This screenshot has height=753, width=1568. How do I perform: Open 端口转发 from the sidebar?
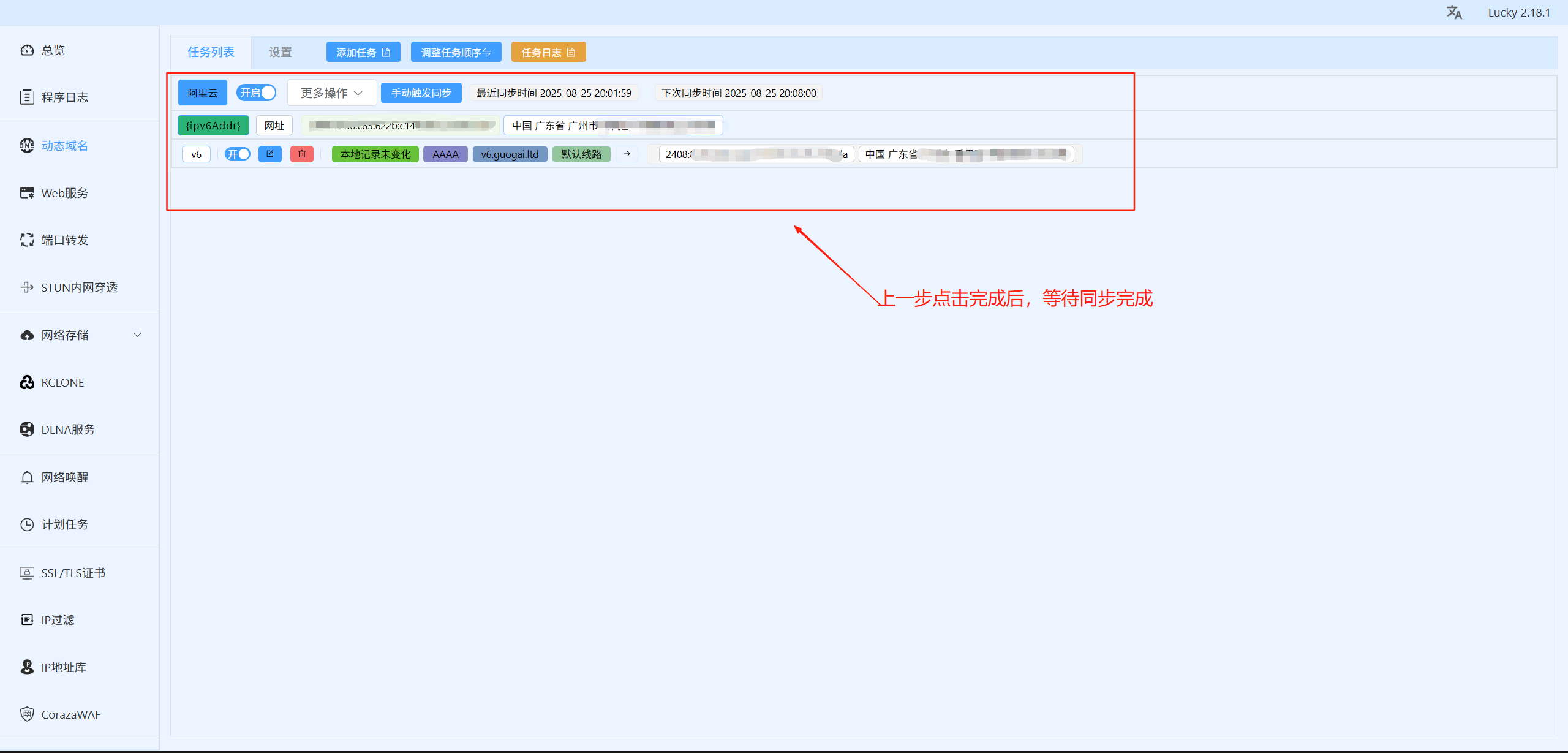pyautogui.click(x=64, y=240)
